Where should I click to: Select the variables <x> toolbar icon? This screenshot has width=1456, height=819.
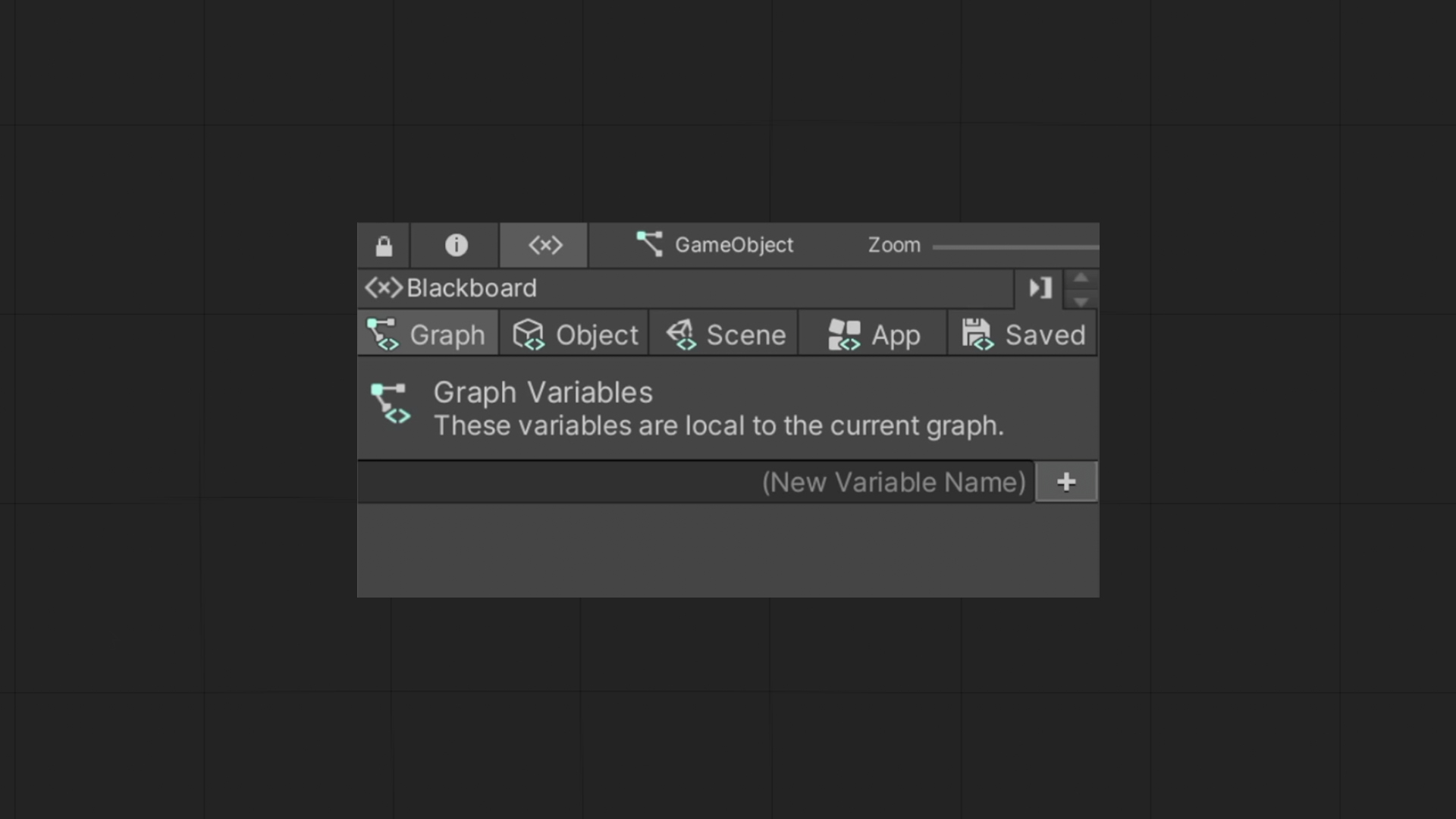pyautogui.click(x=543, y=245)
